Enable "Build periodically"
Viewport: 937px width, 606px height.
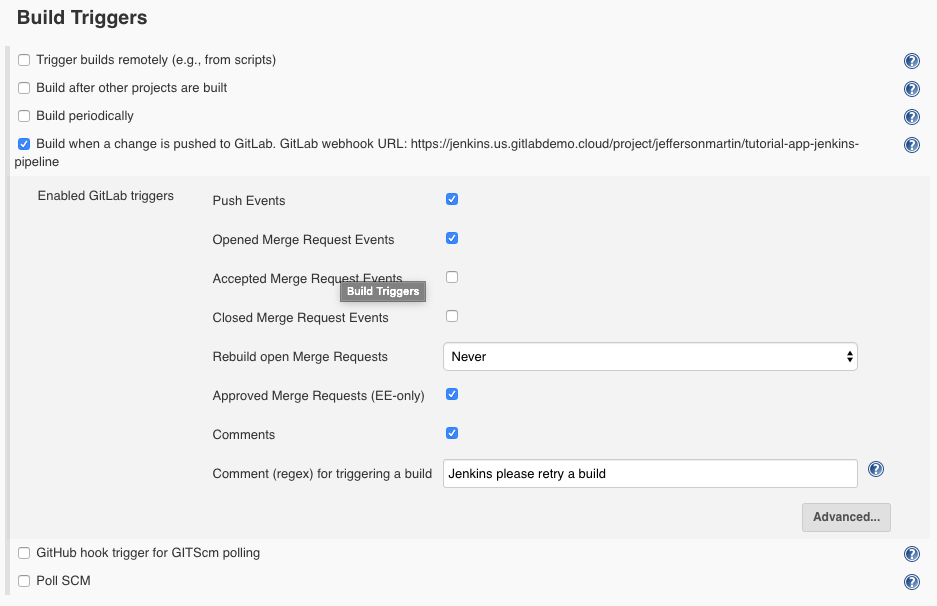click(x=24, y=116)
